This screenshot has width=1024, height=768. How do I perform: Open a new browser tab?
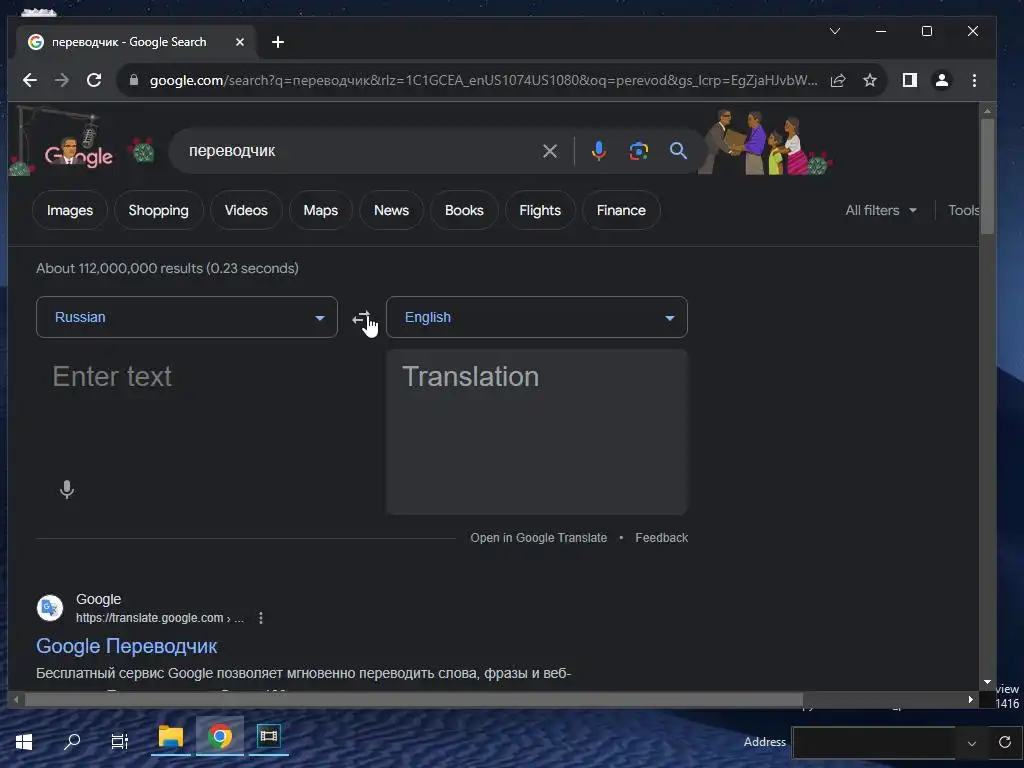[x=278, y=42]
